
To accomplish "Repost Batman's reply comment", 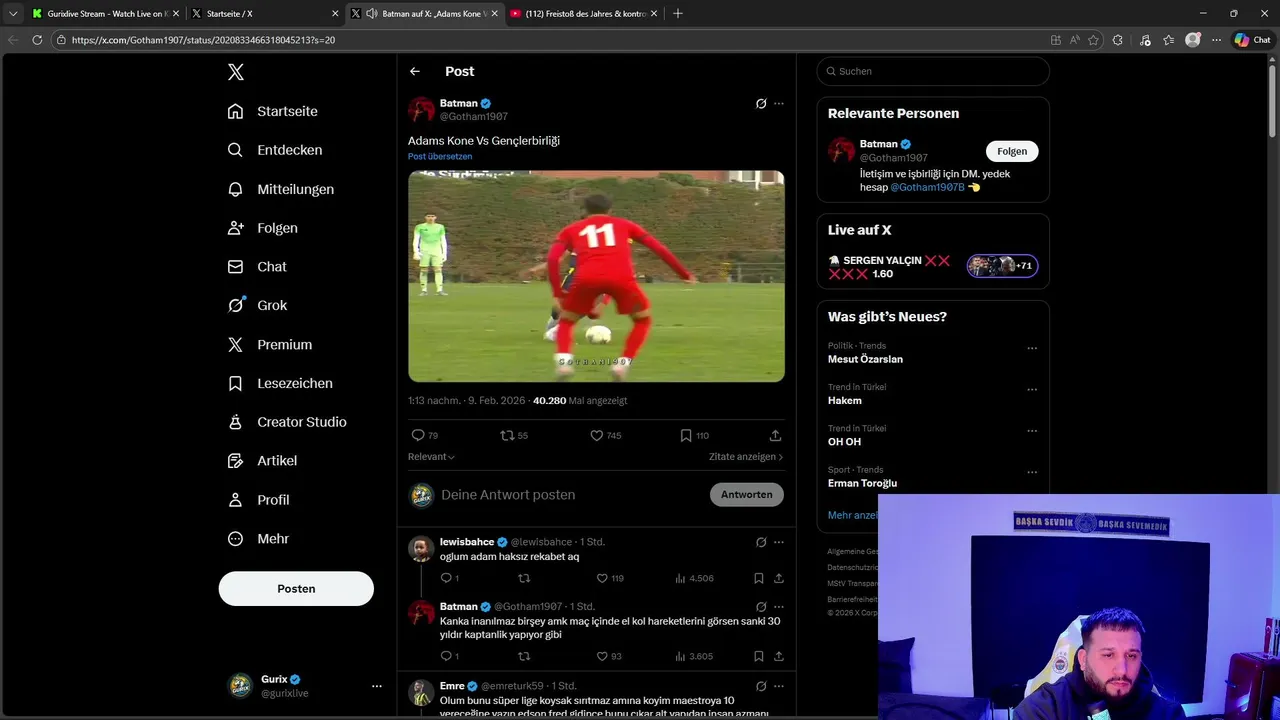I will click(524, 656).
